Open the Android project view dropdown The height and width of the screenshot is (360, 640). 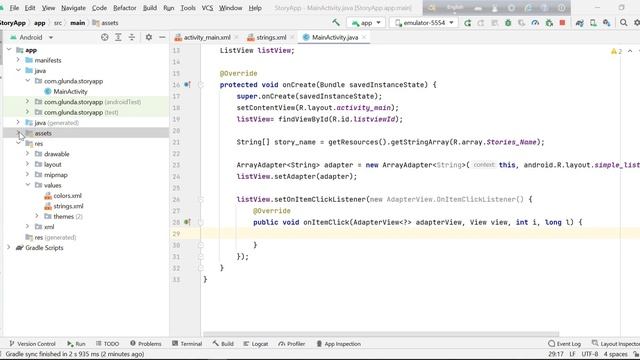pyautogui.click(x=31, y=37)
